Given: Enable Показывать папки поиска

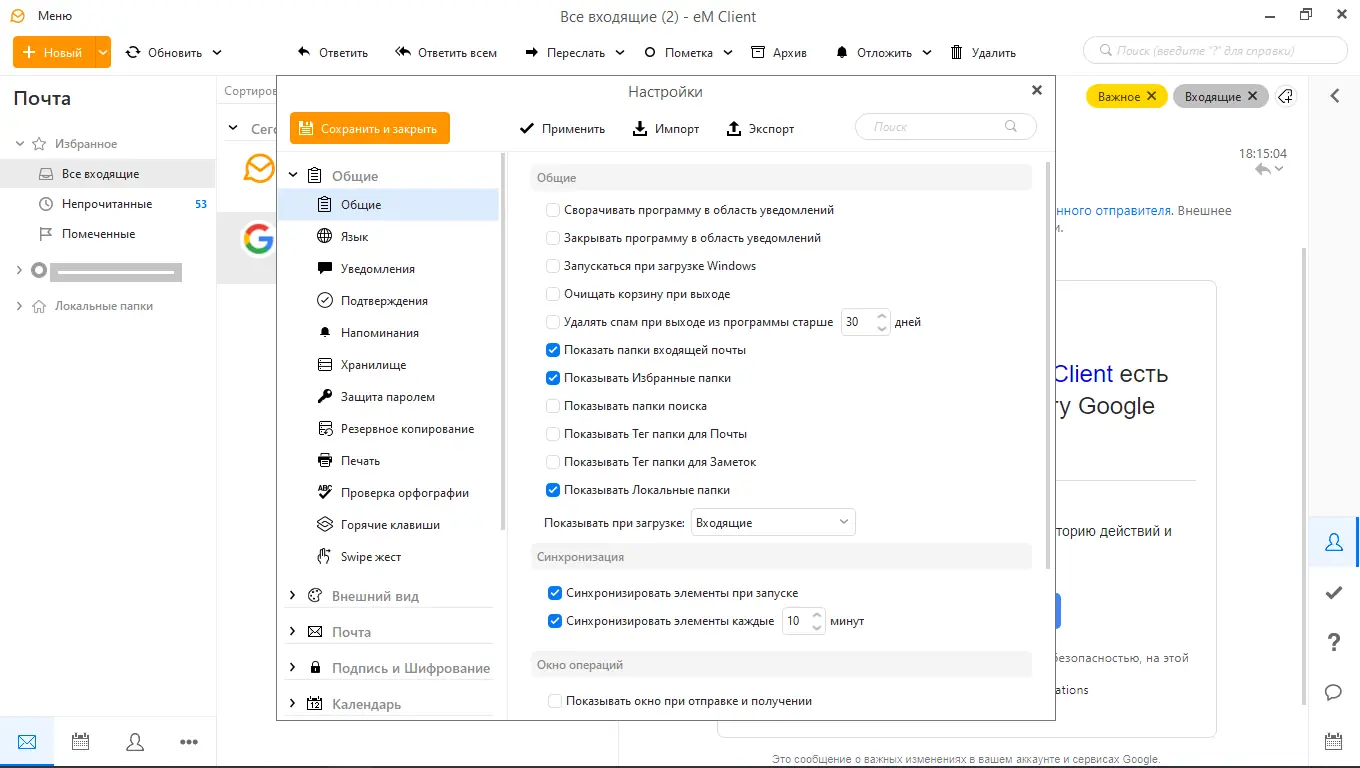Looking at the screenshot, I should click(553, 406).
